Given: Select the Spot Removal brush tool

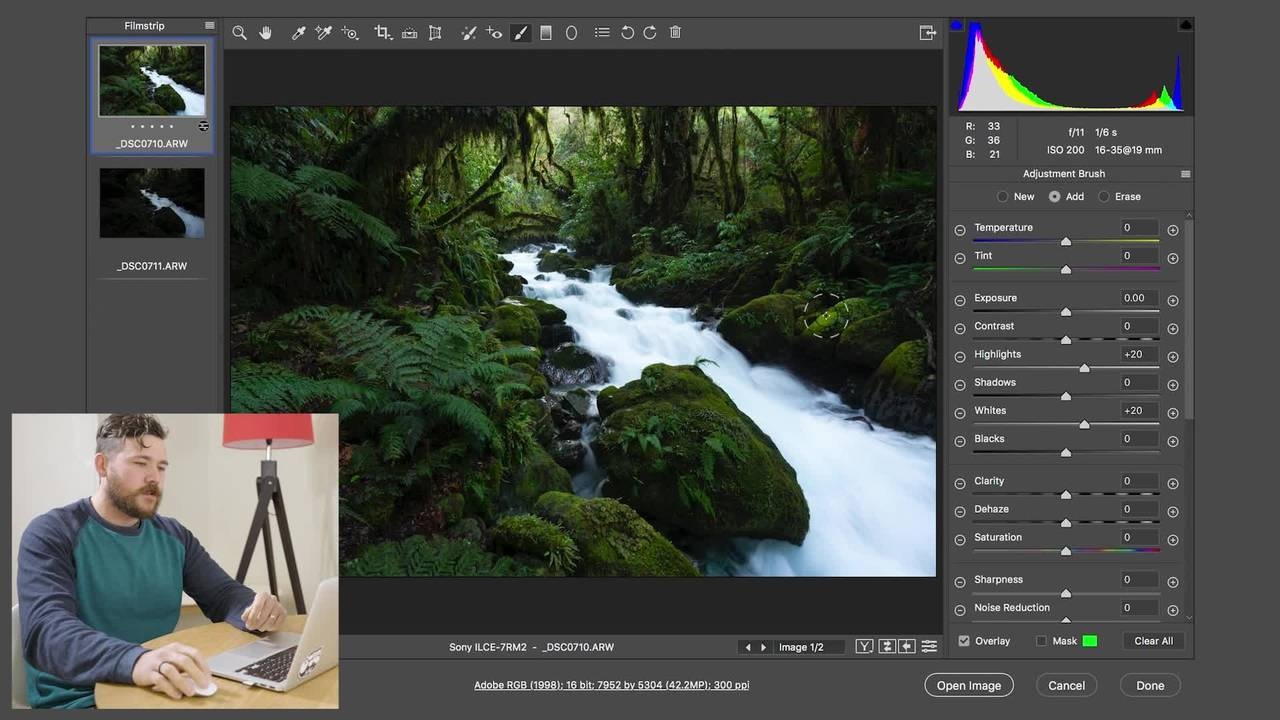Looking at the screenshot, I should 468,33.
